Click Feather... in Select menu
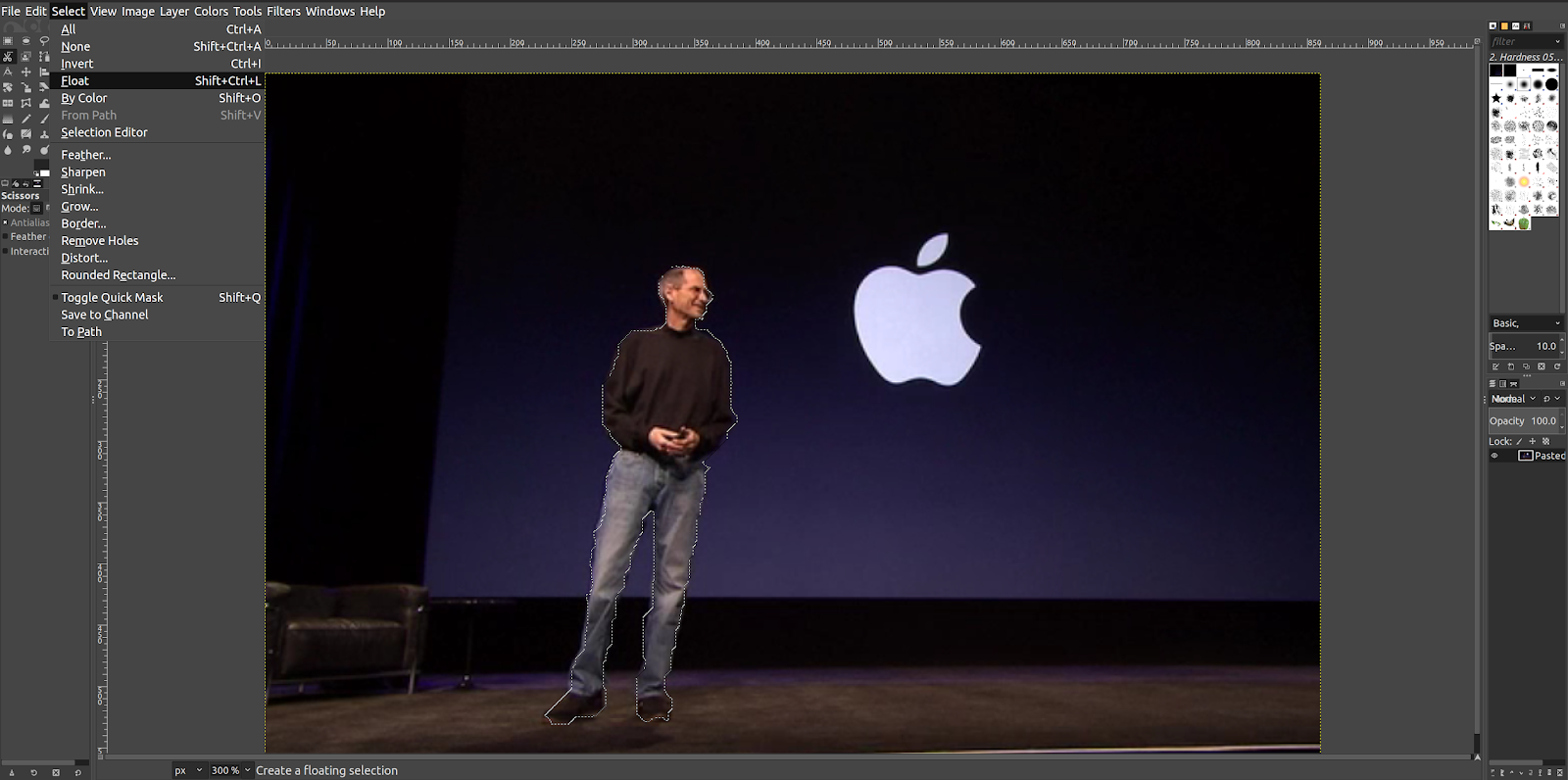 click(157, 155)
